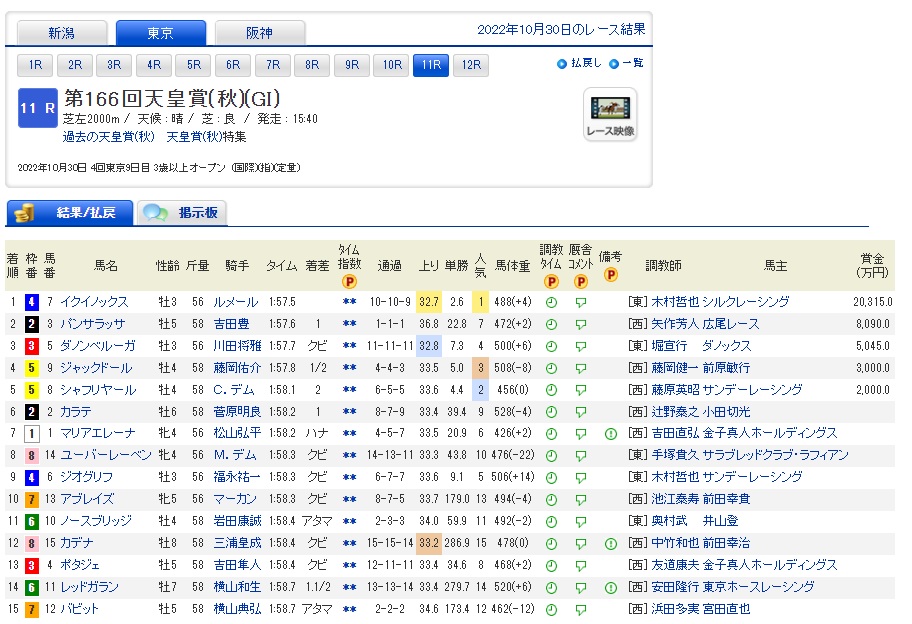
Task: Click the time index stars for ダノンベルーガ
Action: pos(349,346)
